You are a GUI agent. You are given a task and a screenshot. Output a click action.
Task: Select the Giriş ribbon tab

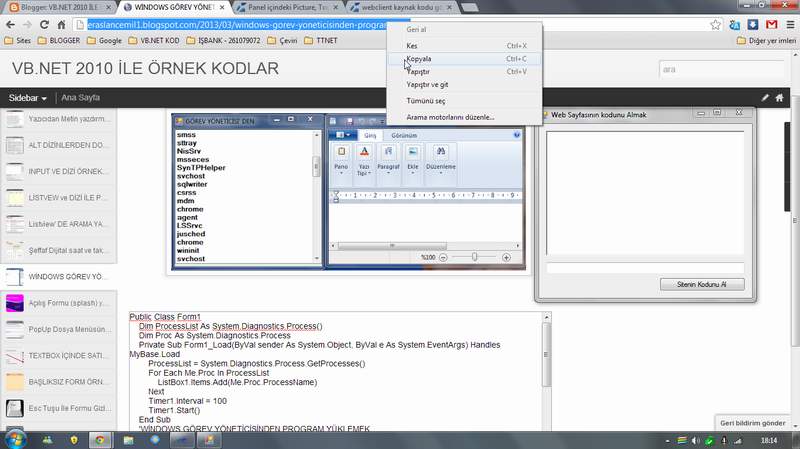pyautogui.click(x=370, y=135)
